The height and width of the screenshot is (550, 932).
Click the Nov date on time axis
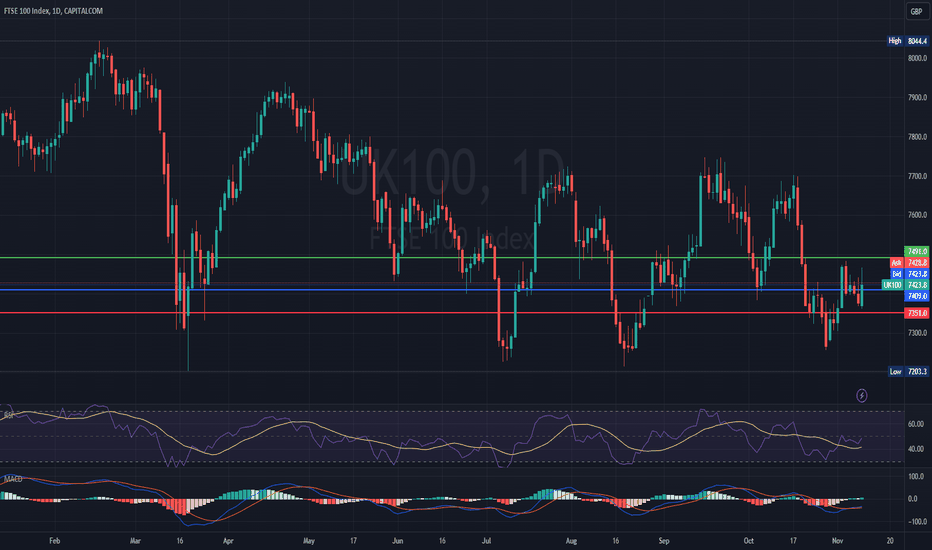pyautogui.click(x=837, y=540)
